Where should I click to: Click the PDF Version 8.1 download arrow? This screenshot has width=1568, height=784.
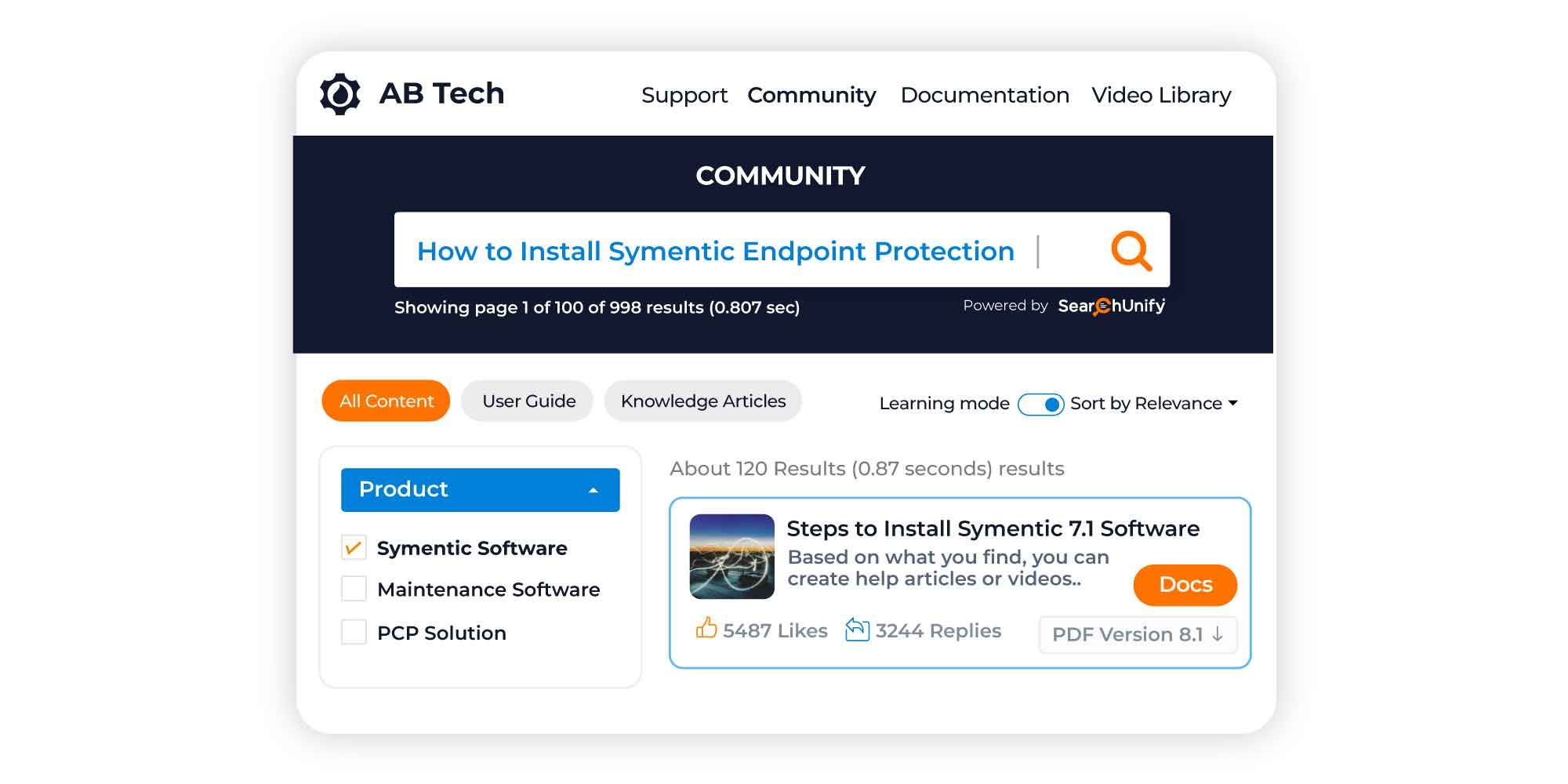(x=1217, y=636)
